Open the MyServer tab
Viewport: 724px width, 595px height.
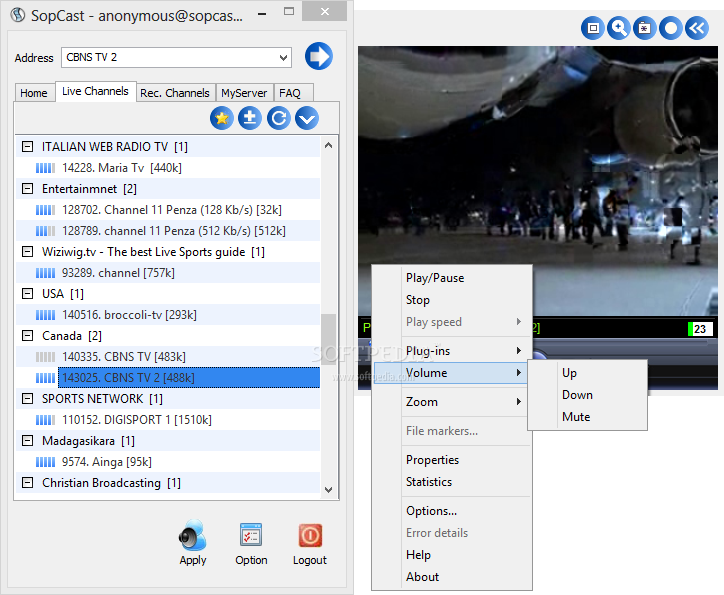[244, 93]
